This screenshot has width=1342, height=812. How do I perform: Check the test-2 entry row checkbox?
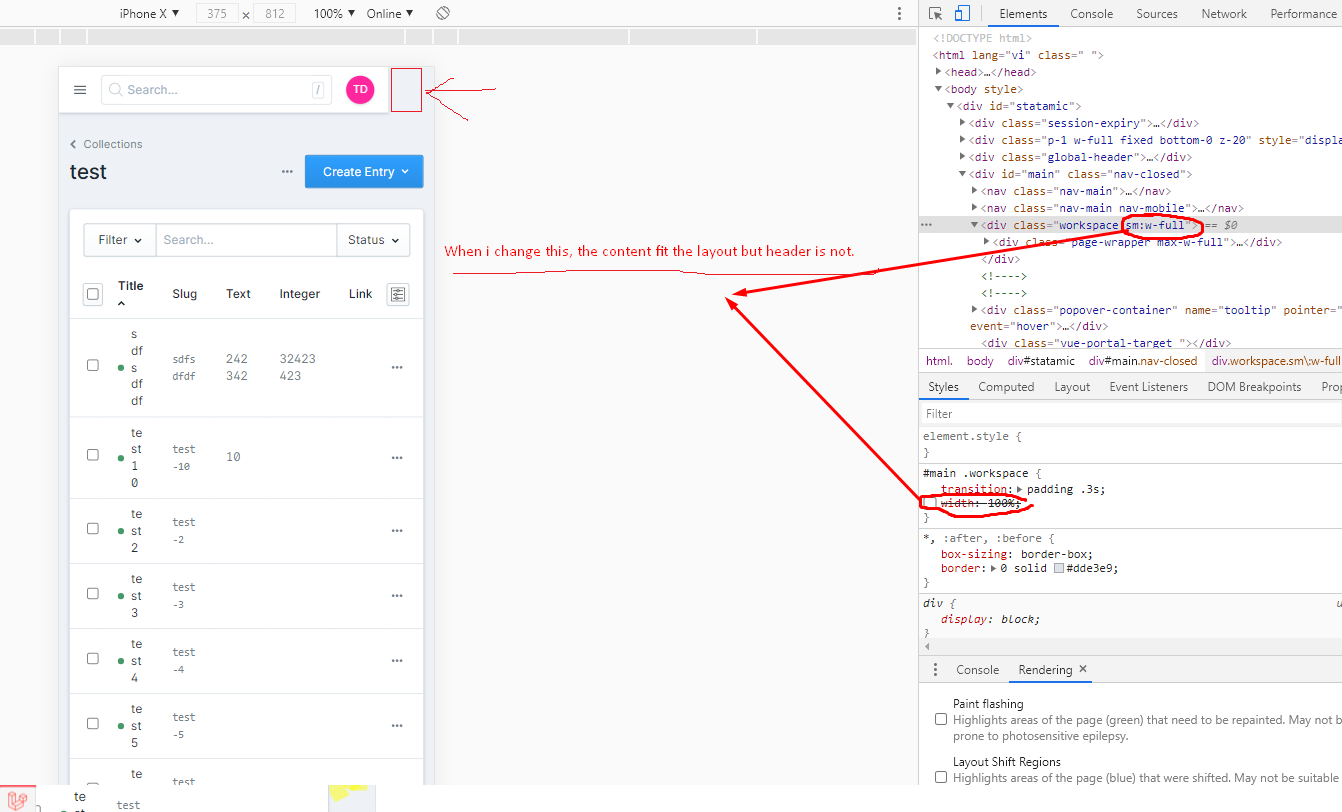pos(93,528)
